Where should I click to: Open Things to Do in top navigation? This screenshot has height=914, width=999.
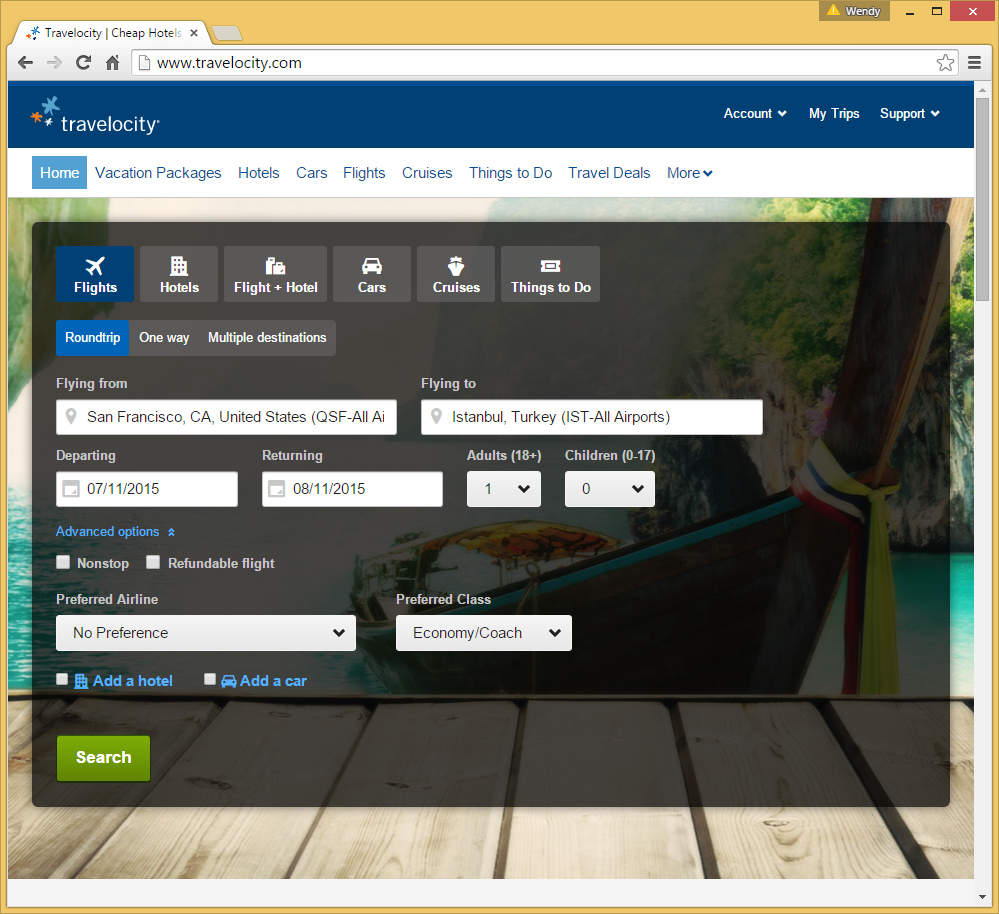[510, 173]
